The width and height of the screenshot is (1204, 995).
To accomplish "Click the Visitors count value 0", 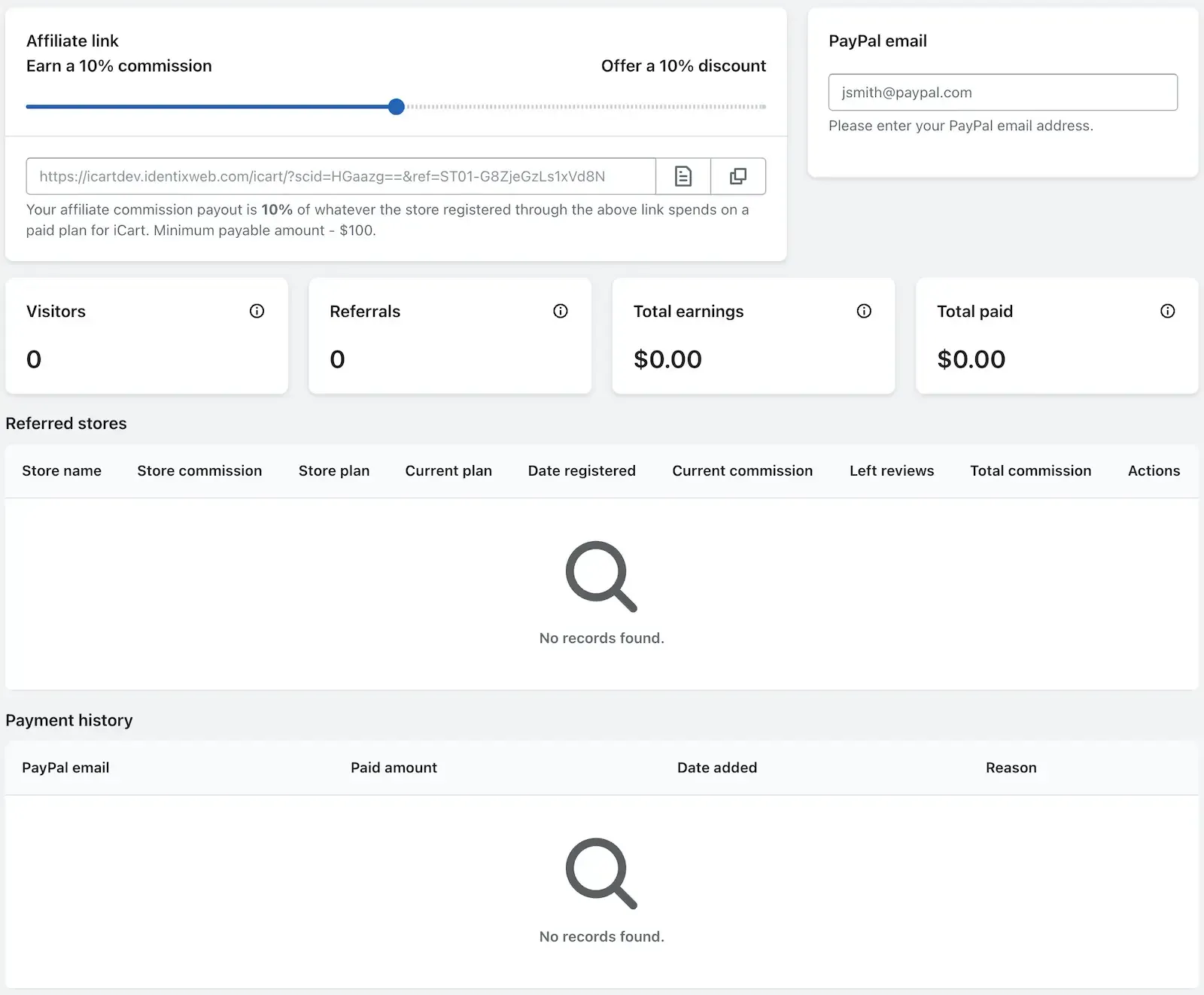I will click(x=34, y=359).
